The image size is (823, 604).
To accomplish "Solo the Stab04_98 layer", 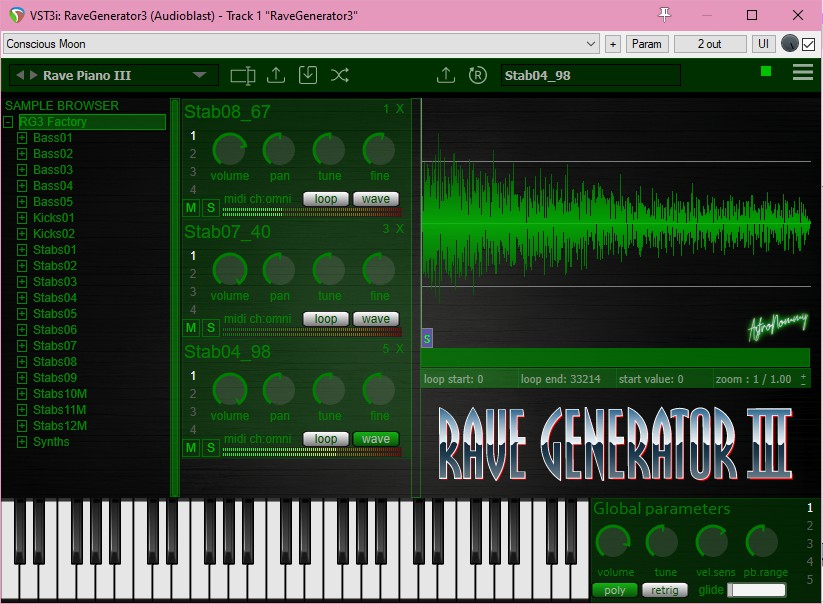I will (210, 448).
